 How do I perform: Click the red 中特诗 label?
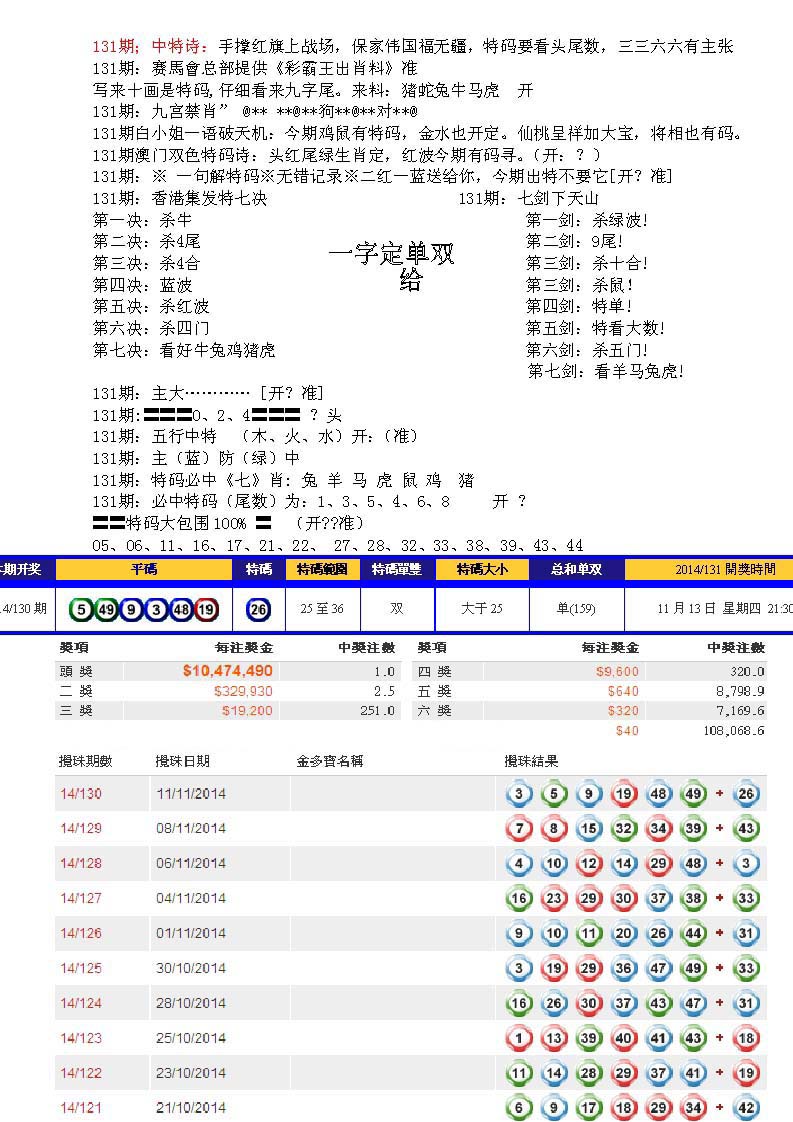tap(180, 47)
